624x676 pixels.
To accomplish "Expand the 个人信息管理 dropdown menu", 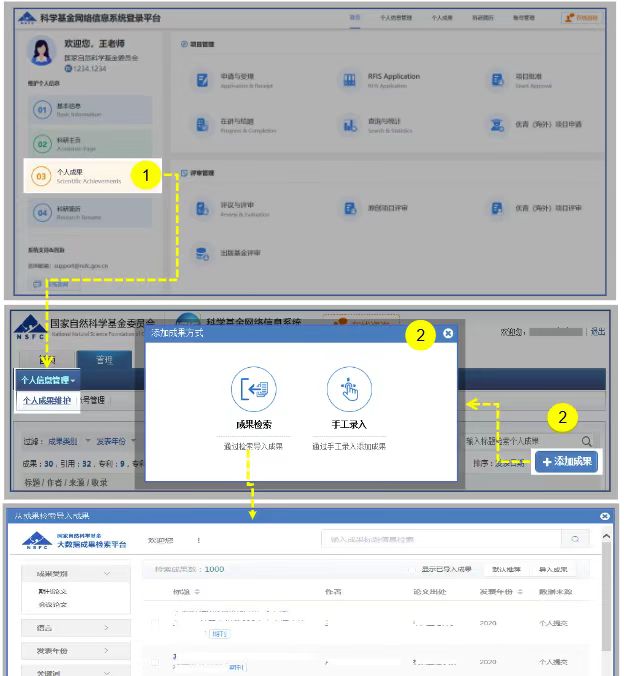I will click(x=48, y=380).
